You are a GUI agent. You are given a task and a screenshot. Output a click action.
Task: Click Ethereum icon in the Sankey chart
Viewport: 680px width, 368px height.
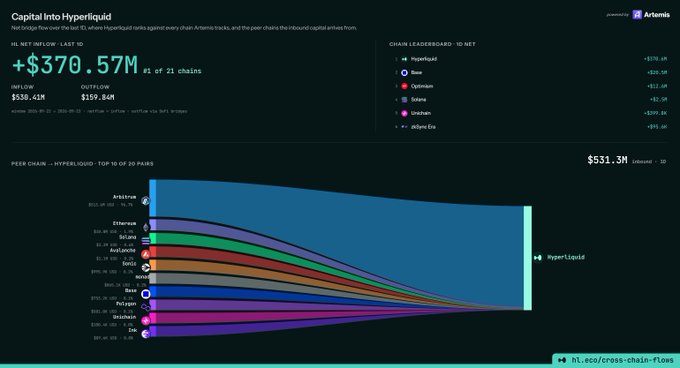(x=146, y=227)
